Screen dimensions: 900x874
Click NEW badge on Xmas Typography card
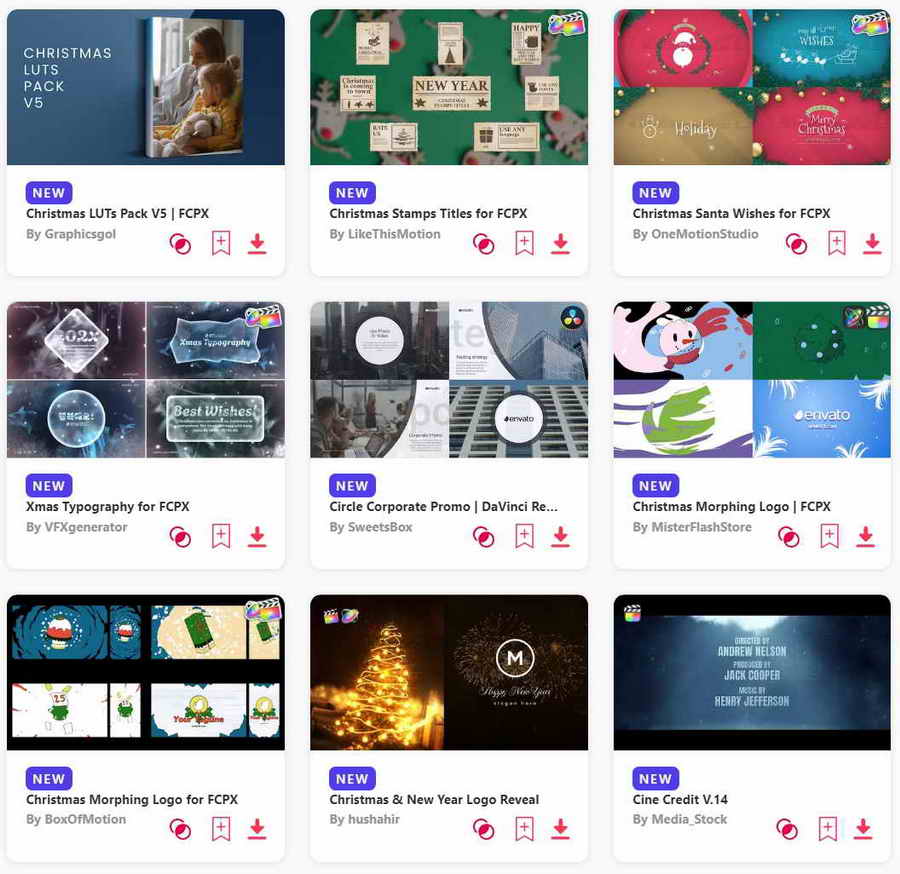[x=49, y=485]
